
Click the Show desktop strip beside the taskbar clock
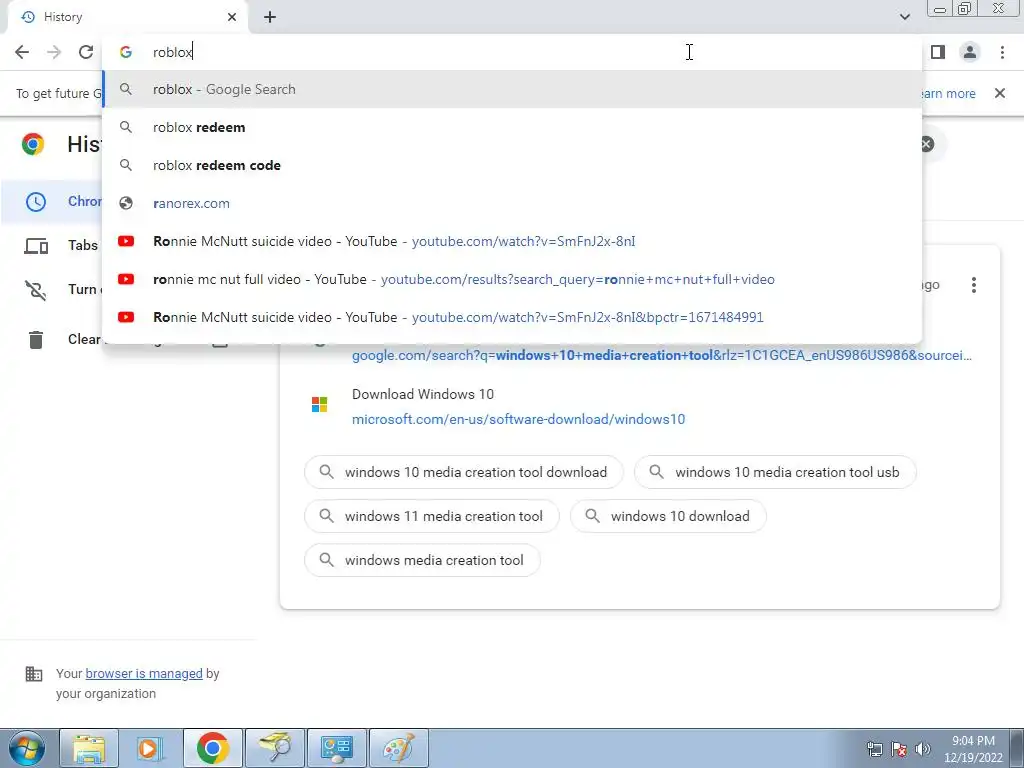pos(1017,748)
